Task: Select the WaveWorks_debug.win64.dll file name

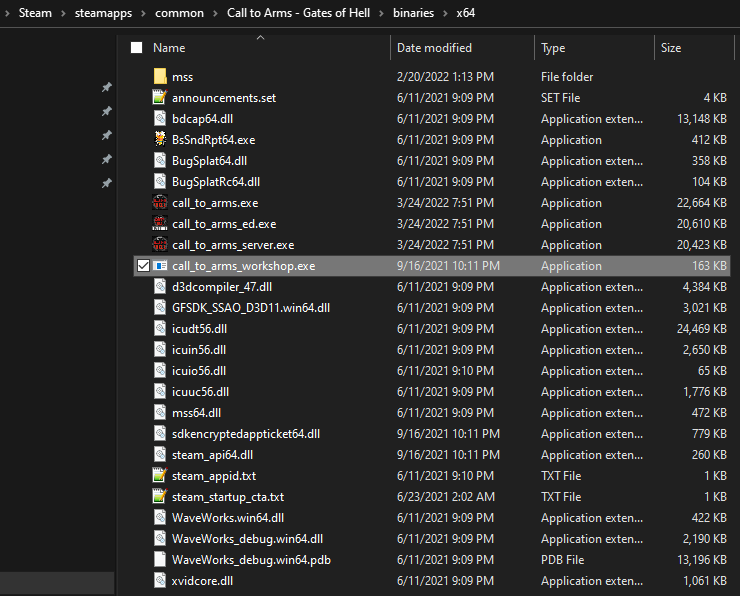Action: point(247,538)
